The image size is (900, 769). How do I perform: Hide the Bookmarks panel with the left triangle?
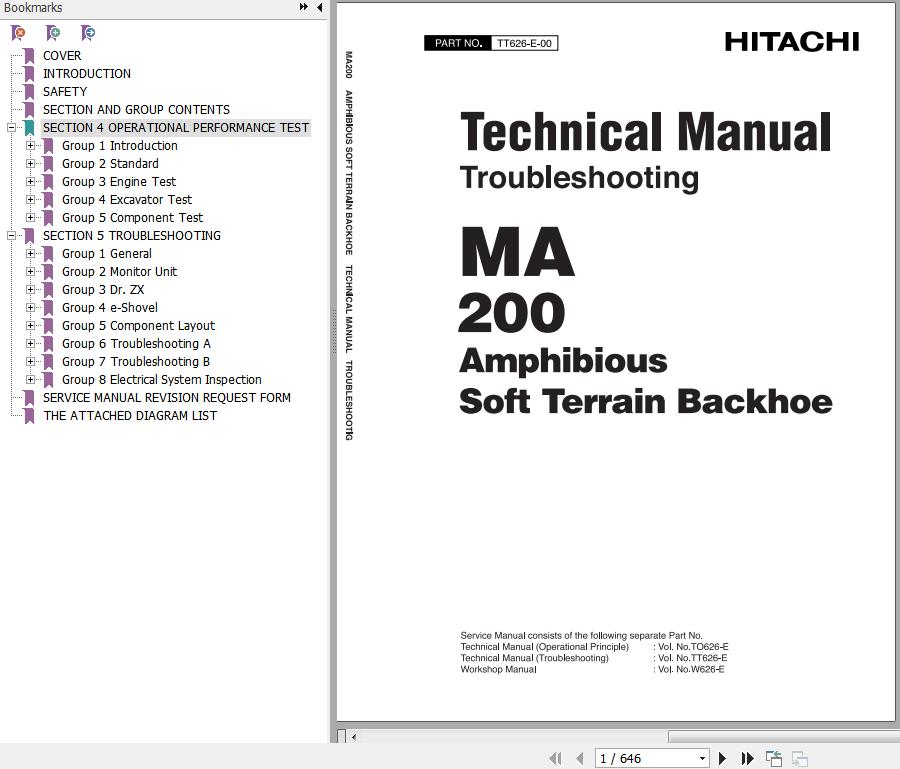320,7
